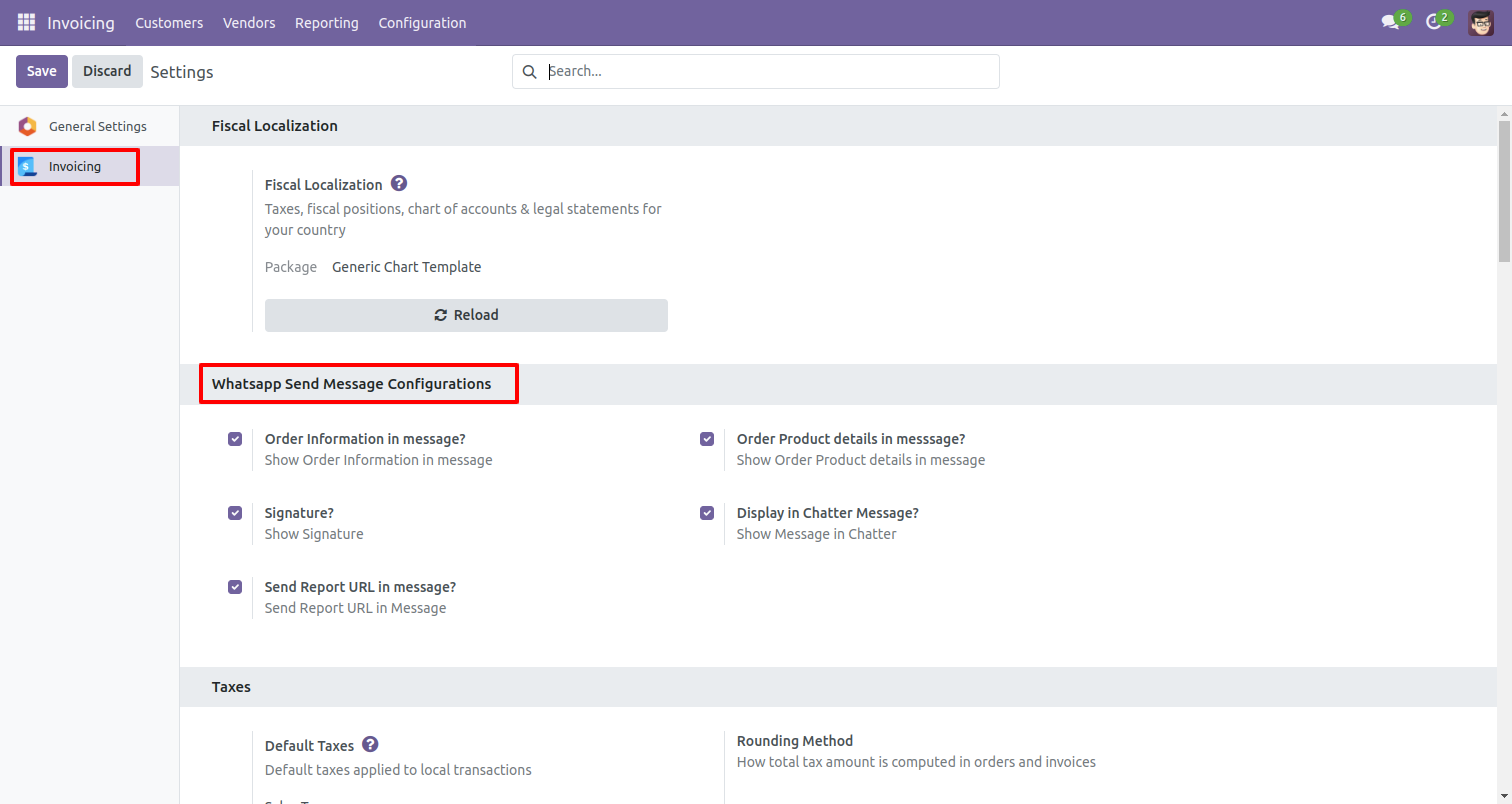
Task: Click the vertical scrollbar thumb
Action: tap(1504, 190)
